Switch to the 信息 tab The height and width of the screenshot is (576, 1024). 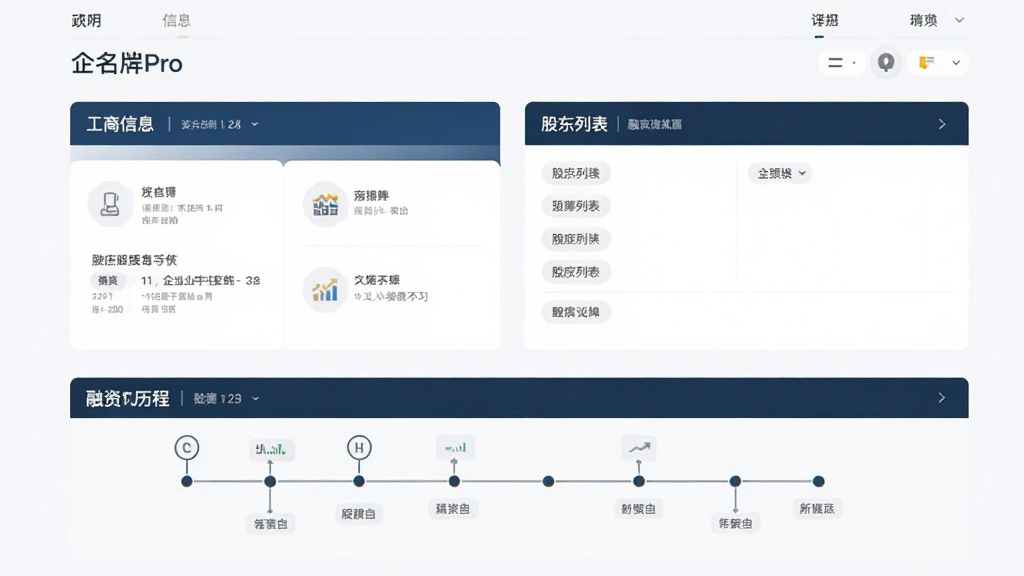point(176,20)
